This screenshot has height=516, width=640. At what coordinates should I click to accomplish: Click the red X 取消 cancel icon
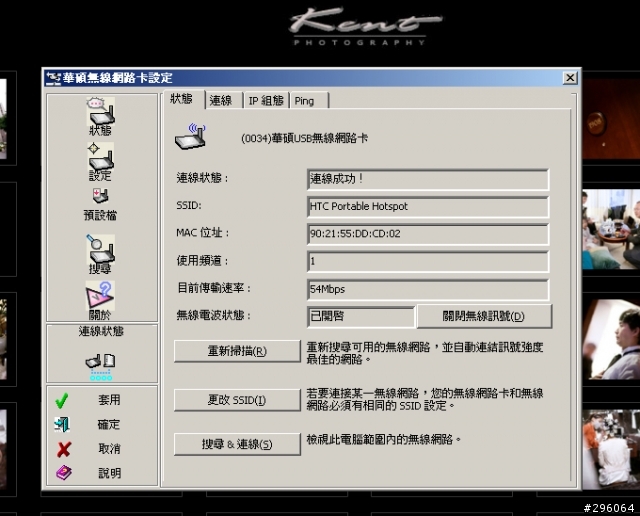tap(64, 449)
